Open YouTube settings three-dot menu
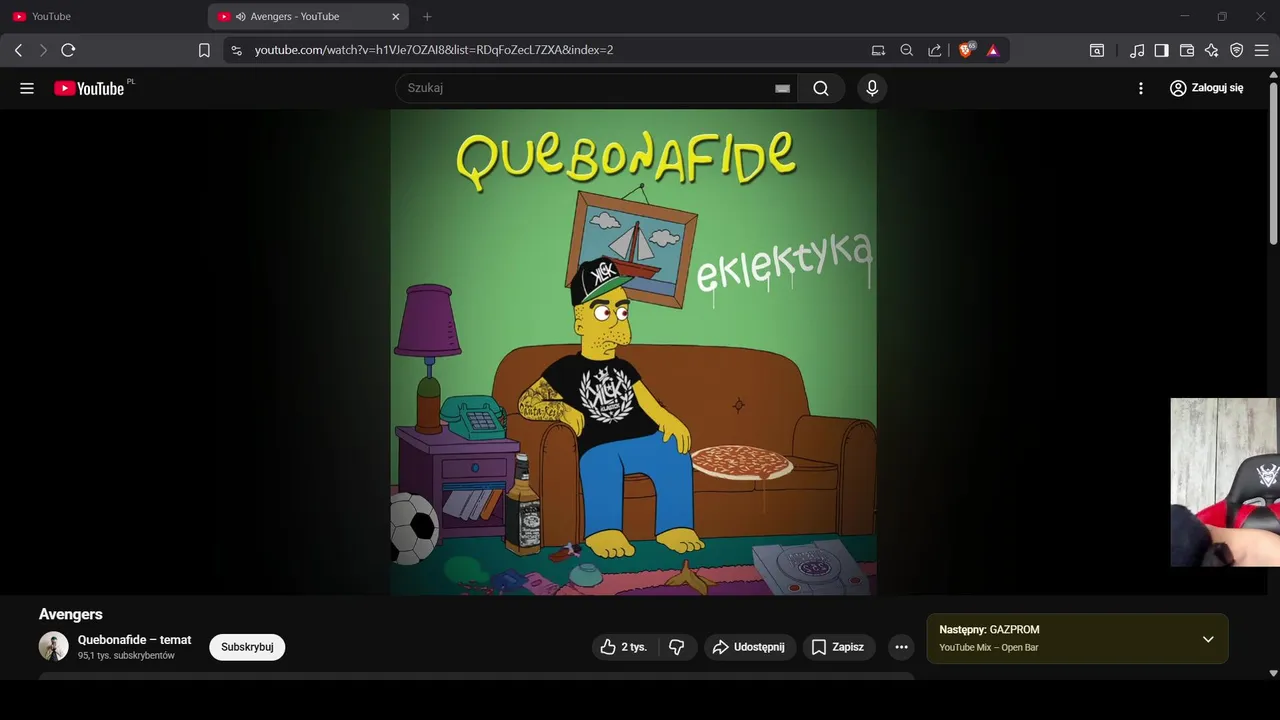Image resolution: width=1280 pixels, height=720 pixels. point(1141,88)
